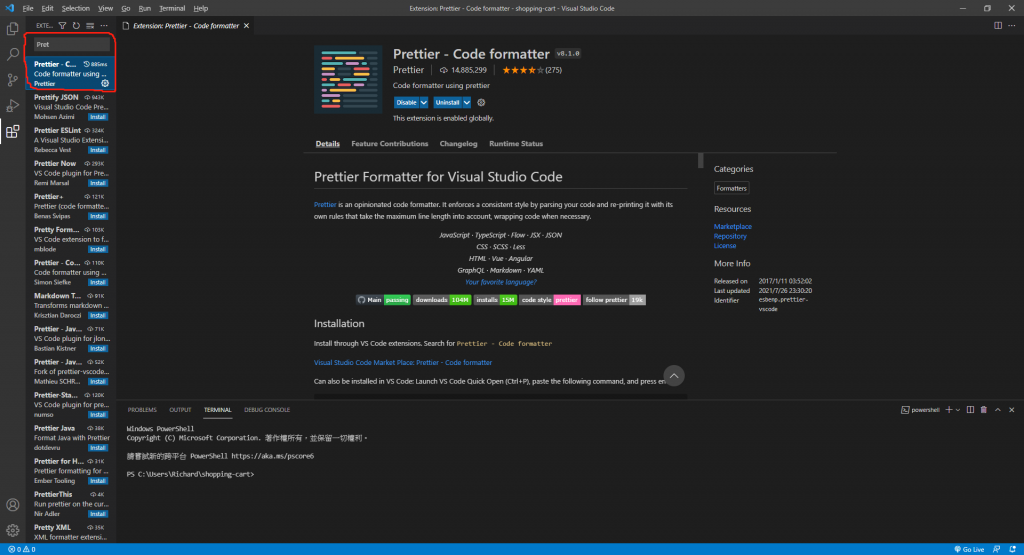This screenshot has height=555, width=1024.
Task: Open the Search view in activity bar
Action: 12,54
